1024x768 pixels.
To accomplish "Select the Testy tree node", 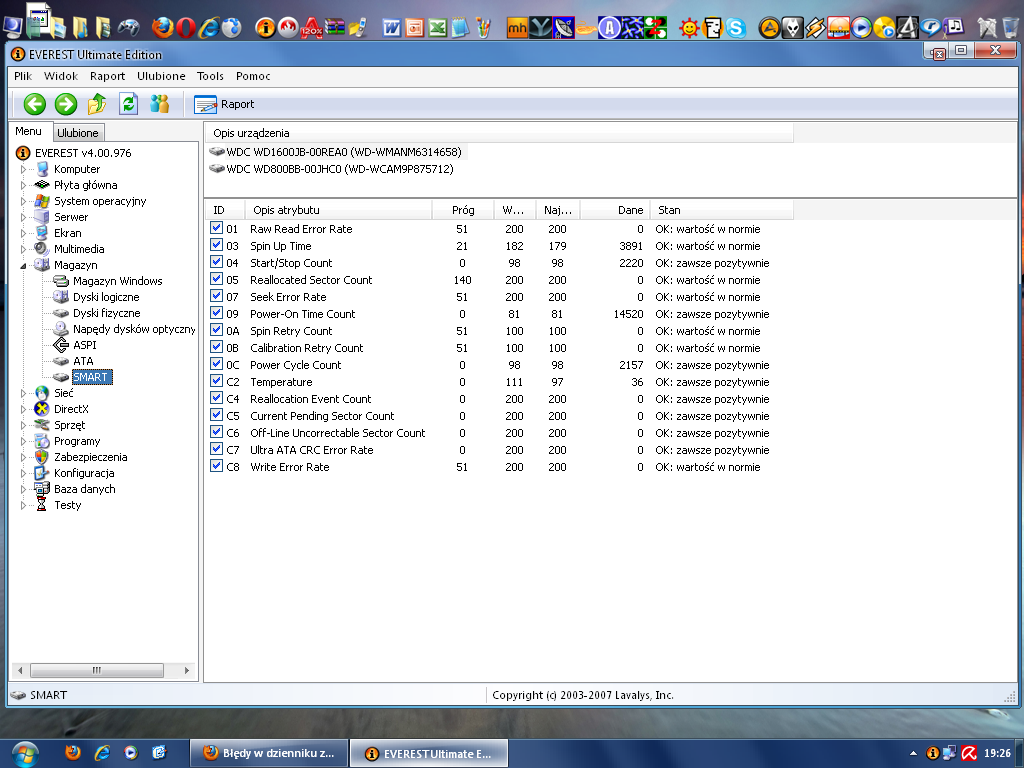I will pyautogui.click(x=68, y=505).
